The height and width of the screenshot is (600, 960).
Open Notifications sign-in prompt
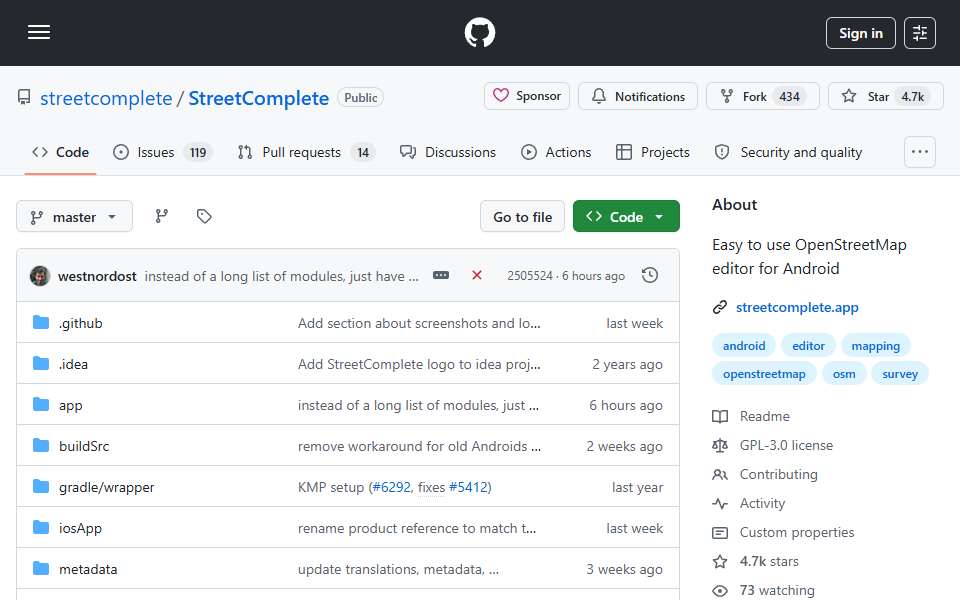637,96
